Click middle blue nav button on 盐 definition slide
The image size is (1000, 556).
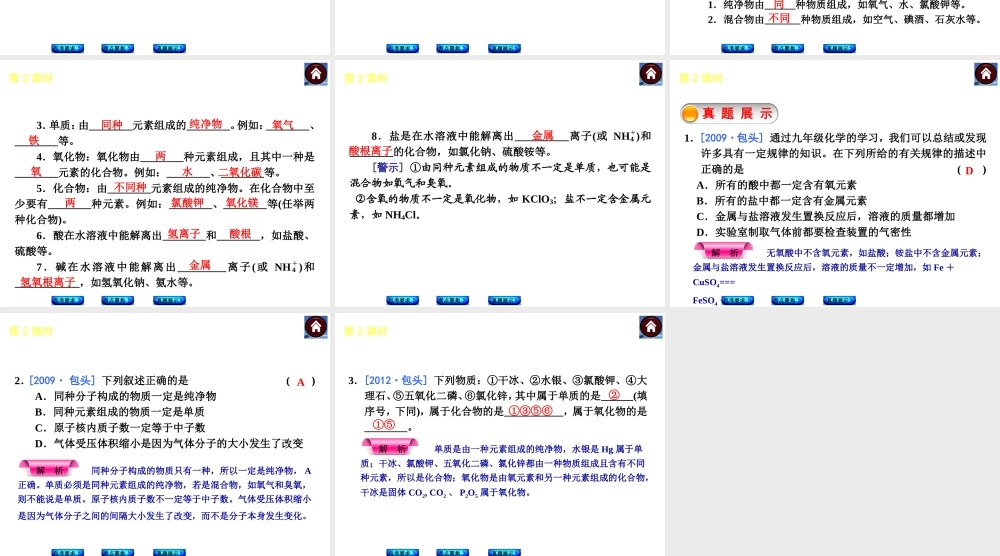pyautogui.click(x=453, y=300)
